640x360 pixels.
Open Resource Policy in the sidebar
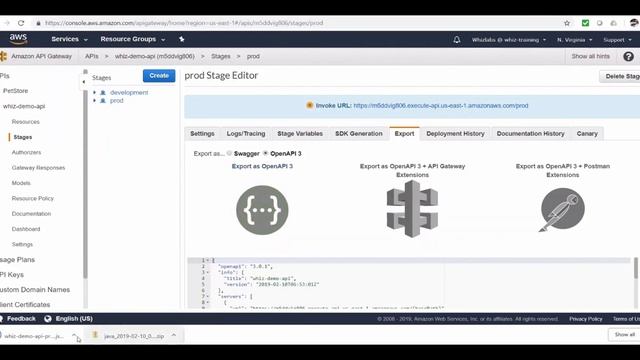[33, 198]
